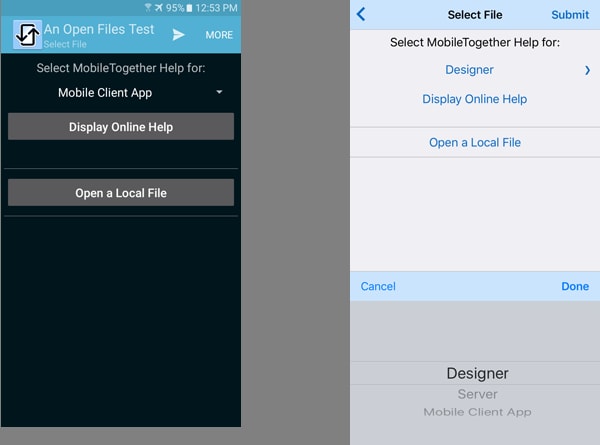This screenshot has height=445, width=600.
Task: Tap the blue Display Online Help link
Action: 474,99
